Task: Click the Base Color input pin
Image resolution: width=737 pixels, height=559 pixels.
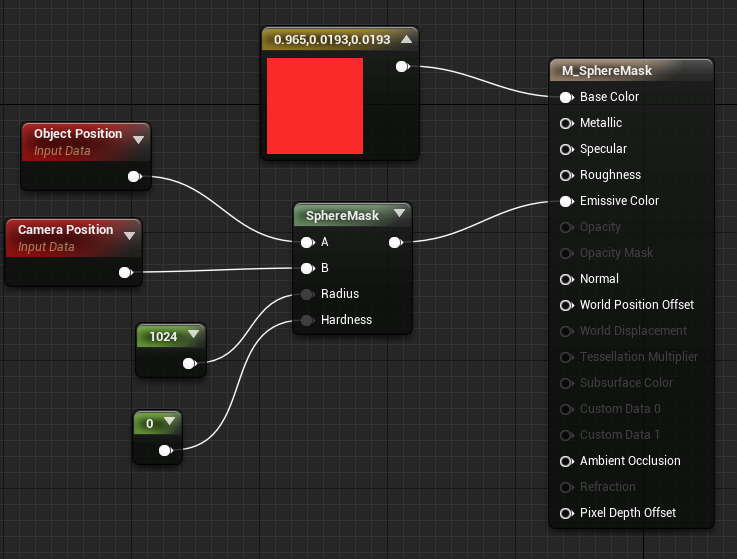Action: pyautogui.click(x=566, y=97)
